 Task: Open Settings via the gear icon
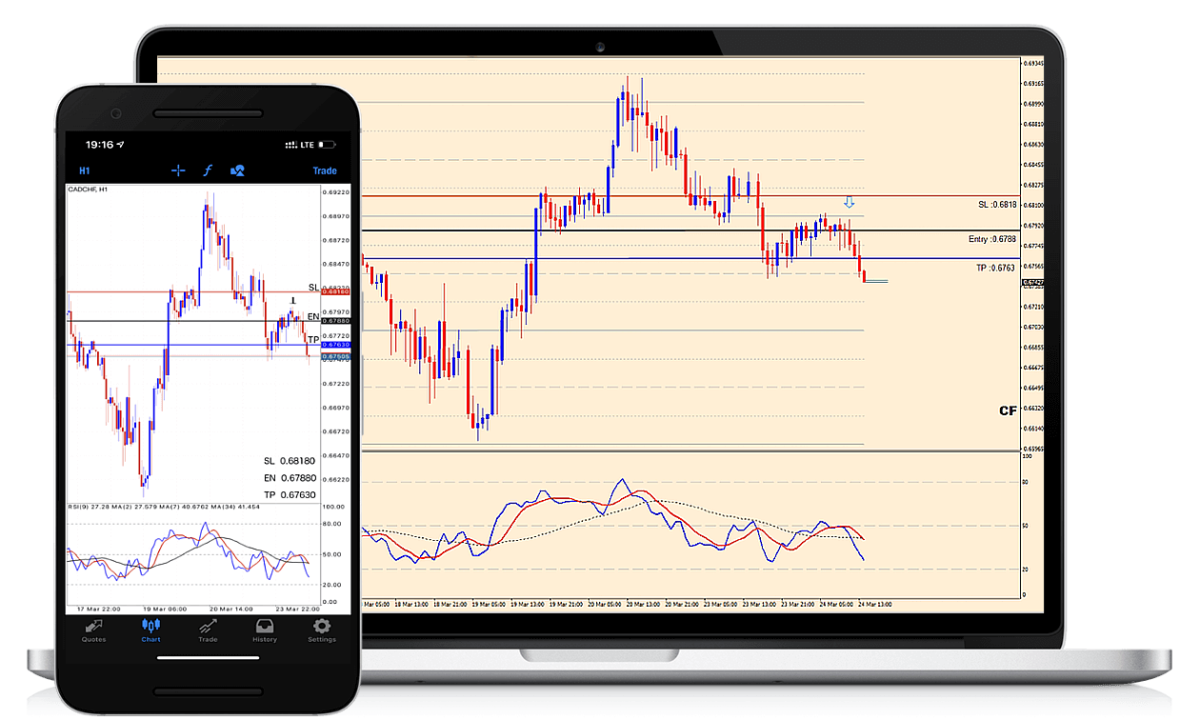coord(321,631)
